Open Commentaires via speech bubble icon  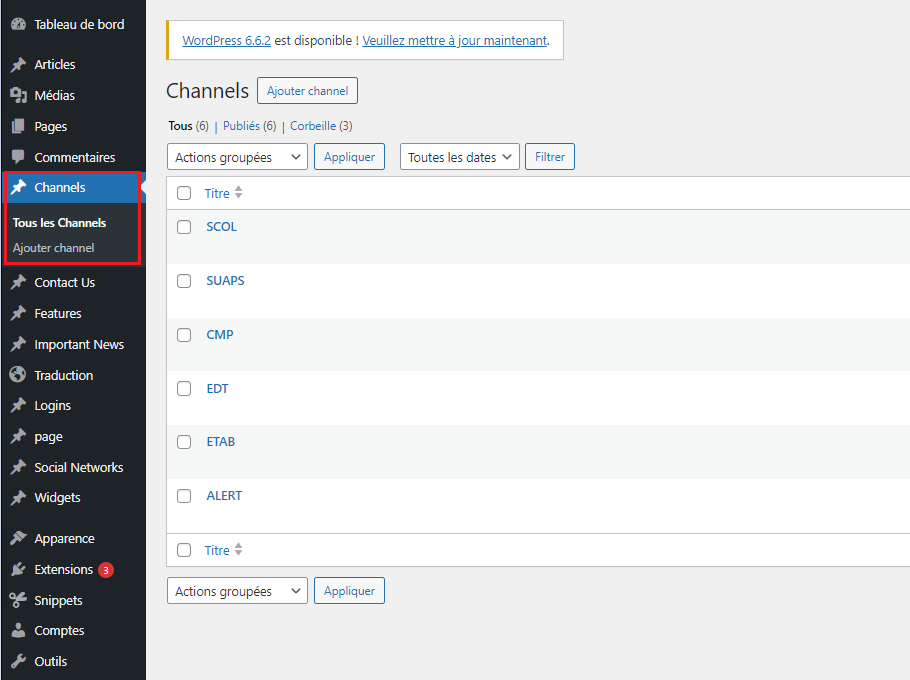(x=18, y=157)
